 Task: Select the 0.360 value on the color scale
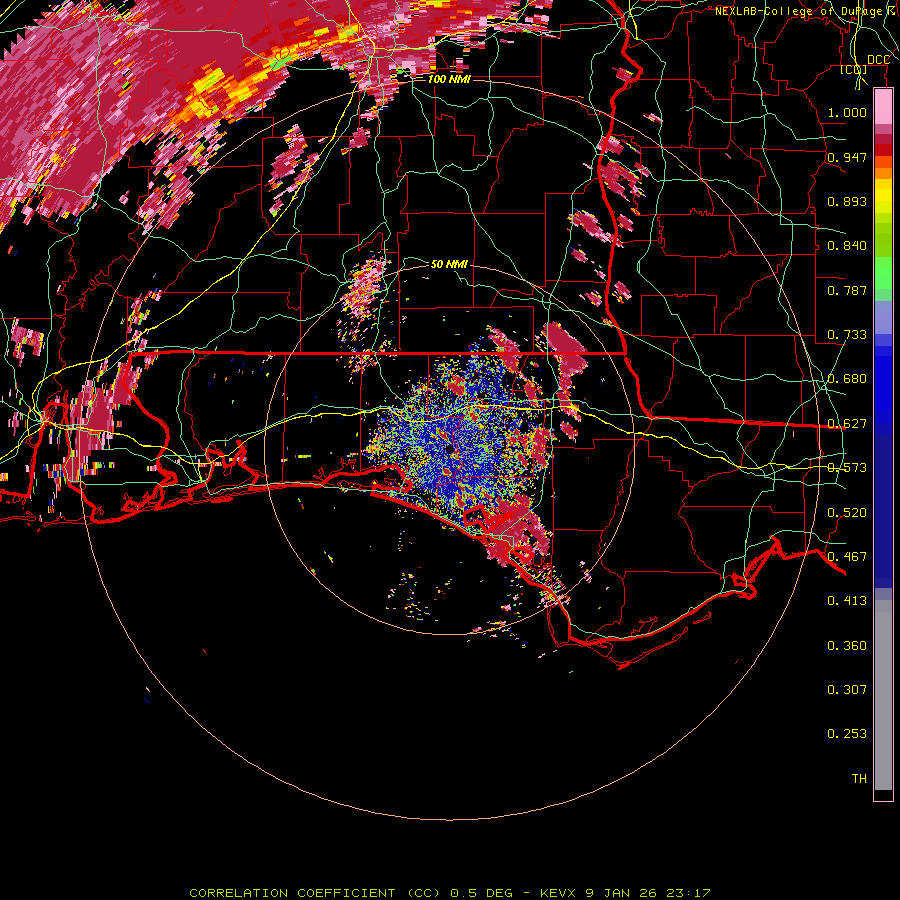tap(847, 646)
